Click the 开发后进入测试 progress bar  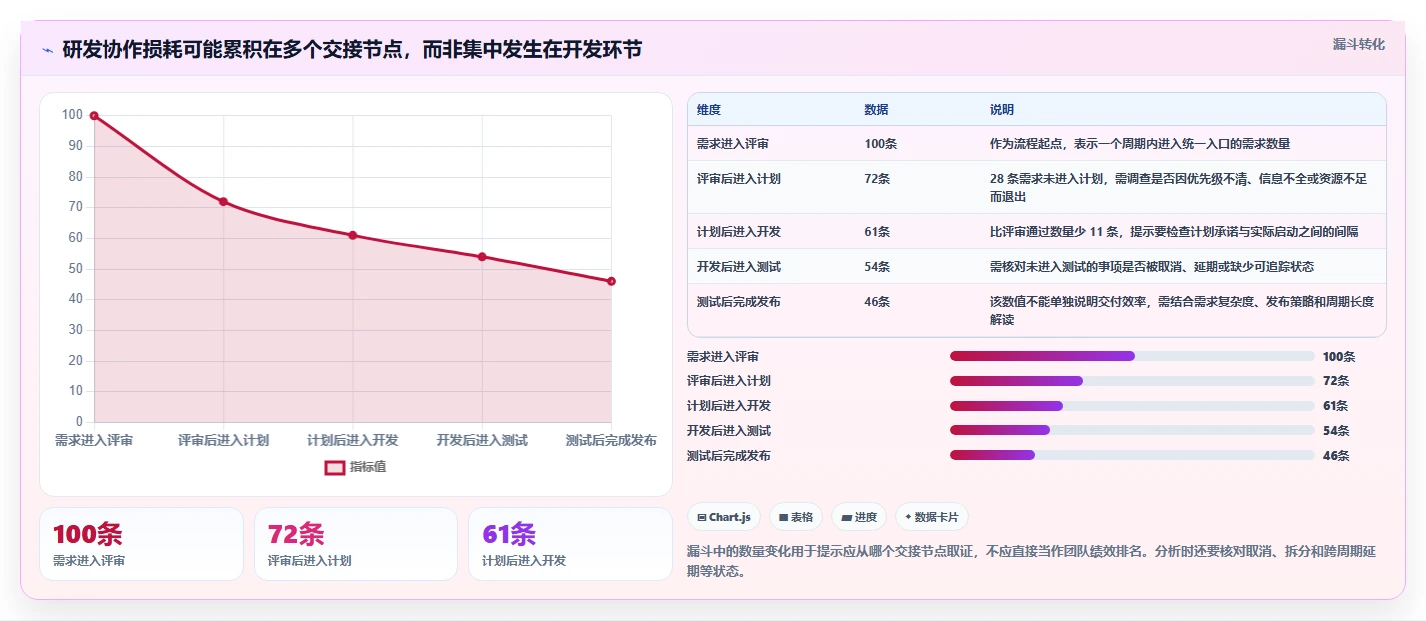[x=1132, y=431]
